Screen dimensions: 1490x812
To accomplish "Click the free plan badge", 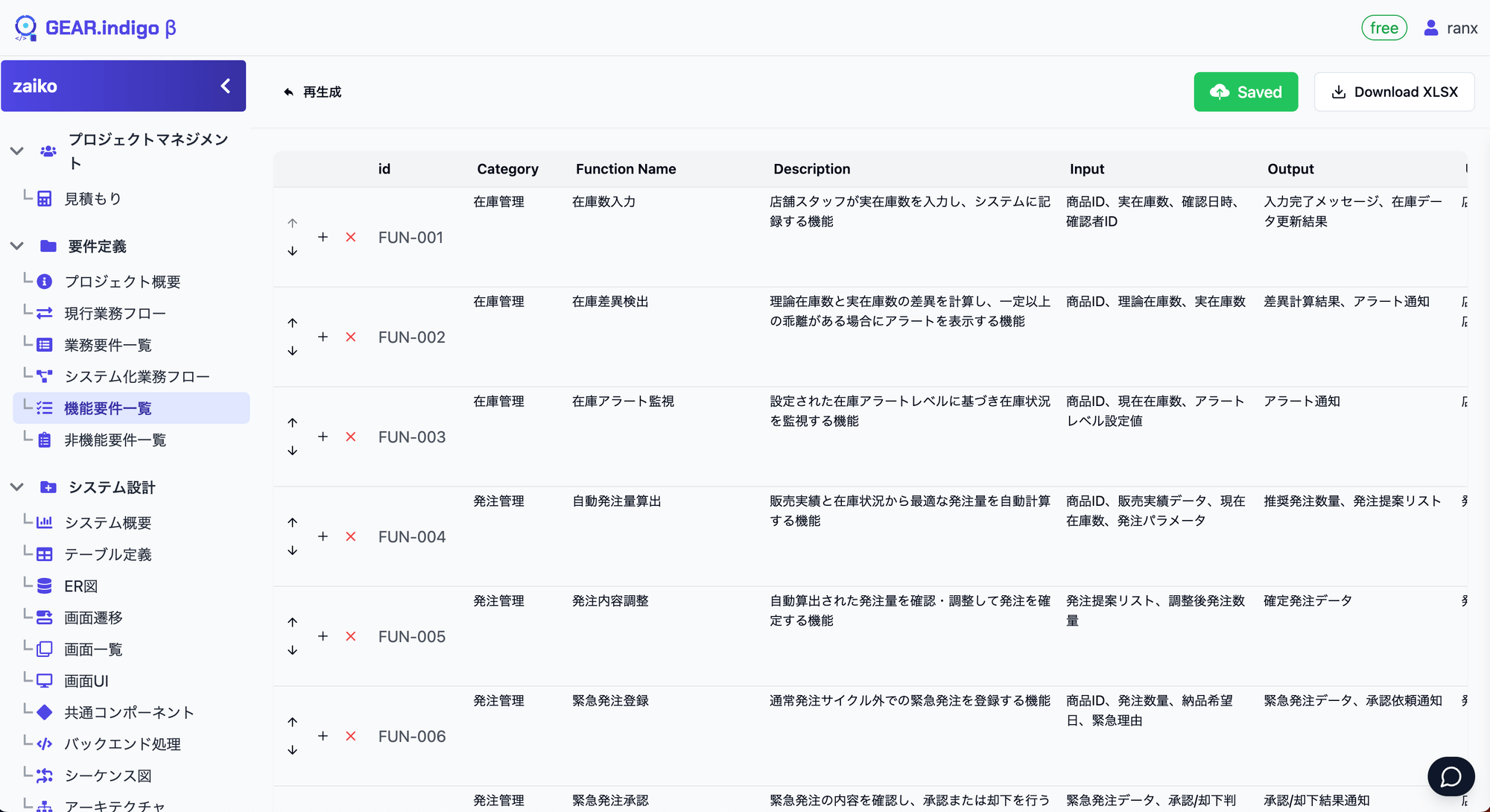I will click(1383, 28).
